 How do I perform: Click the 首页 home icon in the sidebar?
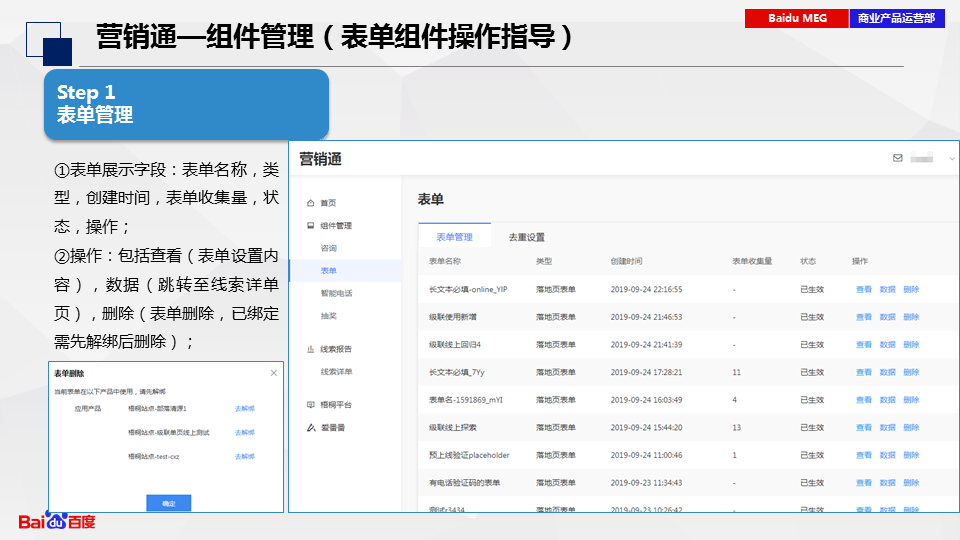310,203
